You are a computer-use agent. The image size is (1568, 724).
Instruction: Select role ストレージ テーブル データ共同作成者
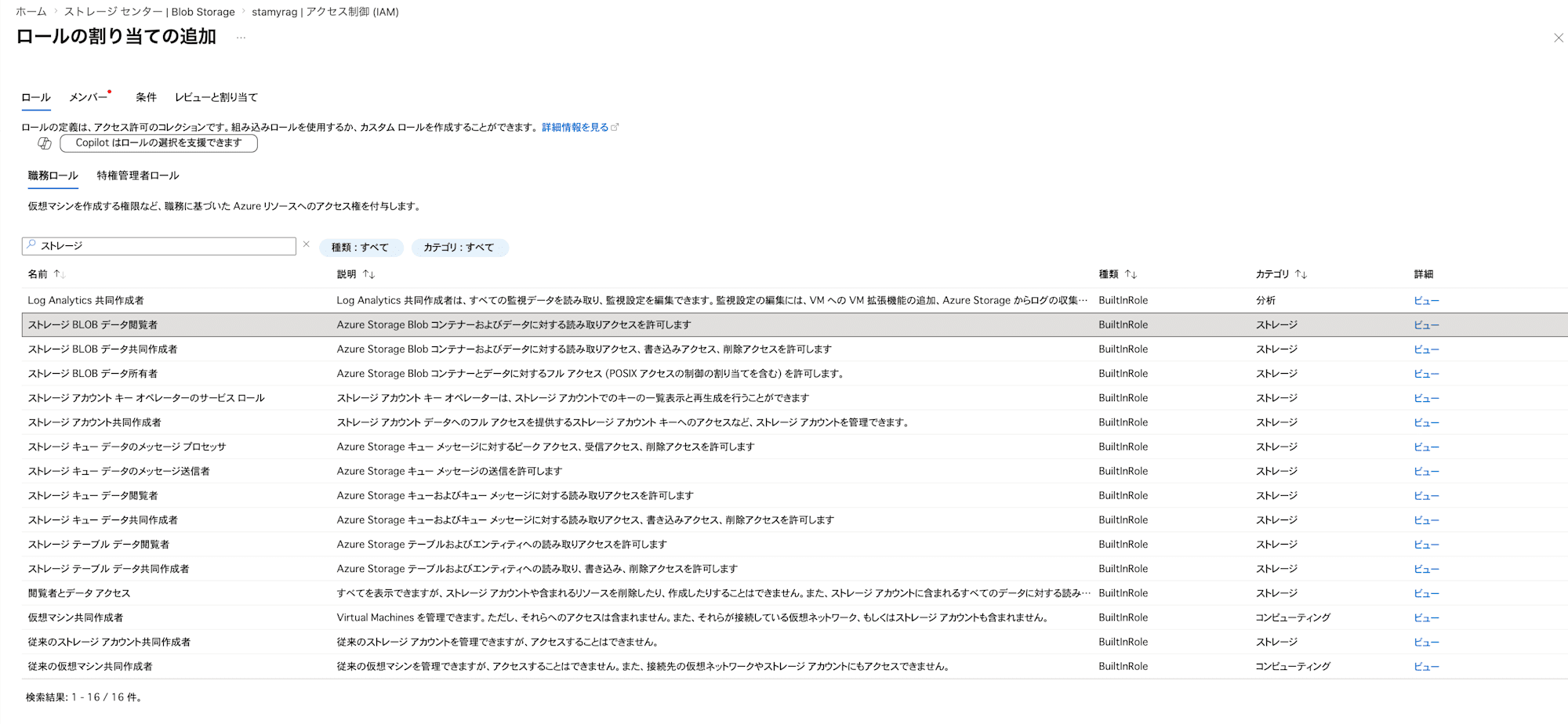click(x=109, y=569)
